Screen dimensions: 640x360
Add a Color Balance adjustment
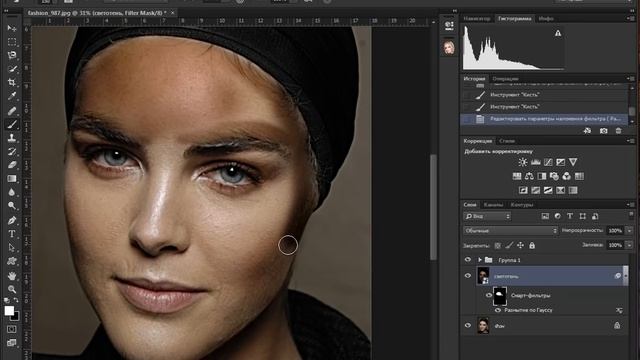coord(529,176)
